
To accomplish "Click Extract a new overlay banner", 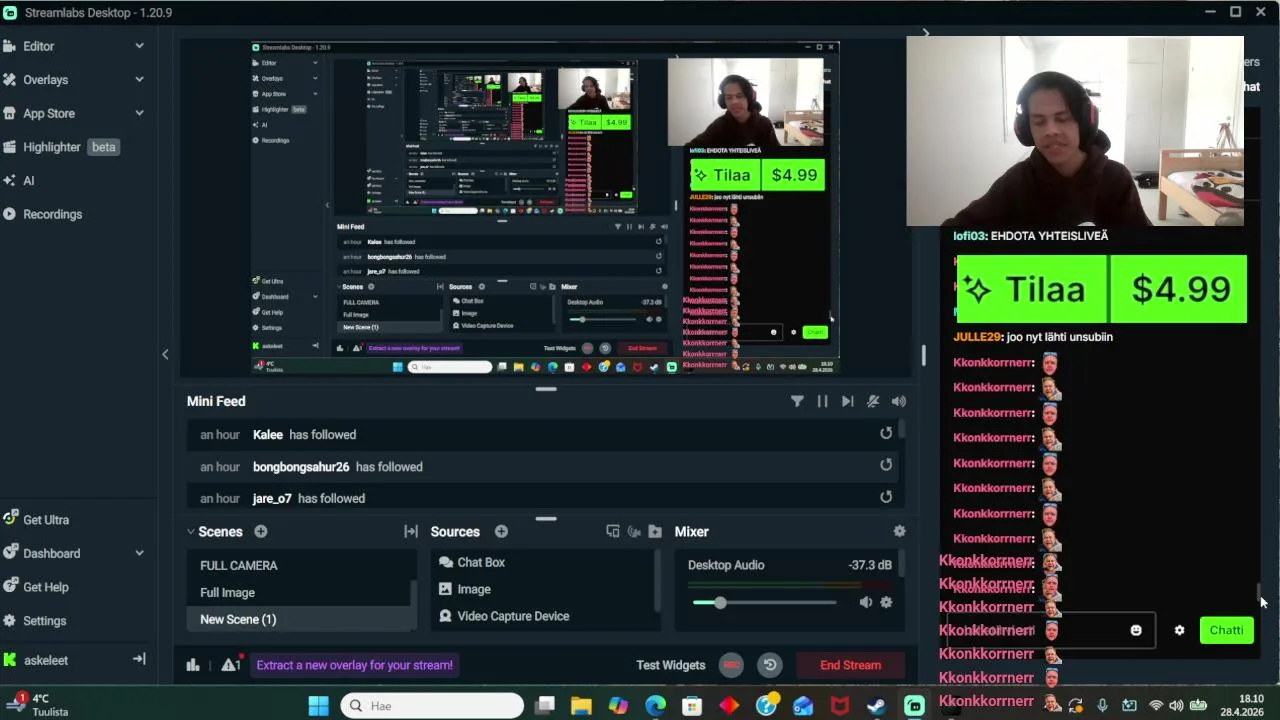I will click(354, 665).
